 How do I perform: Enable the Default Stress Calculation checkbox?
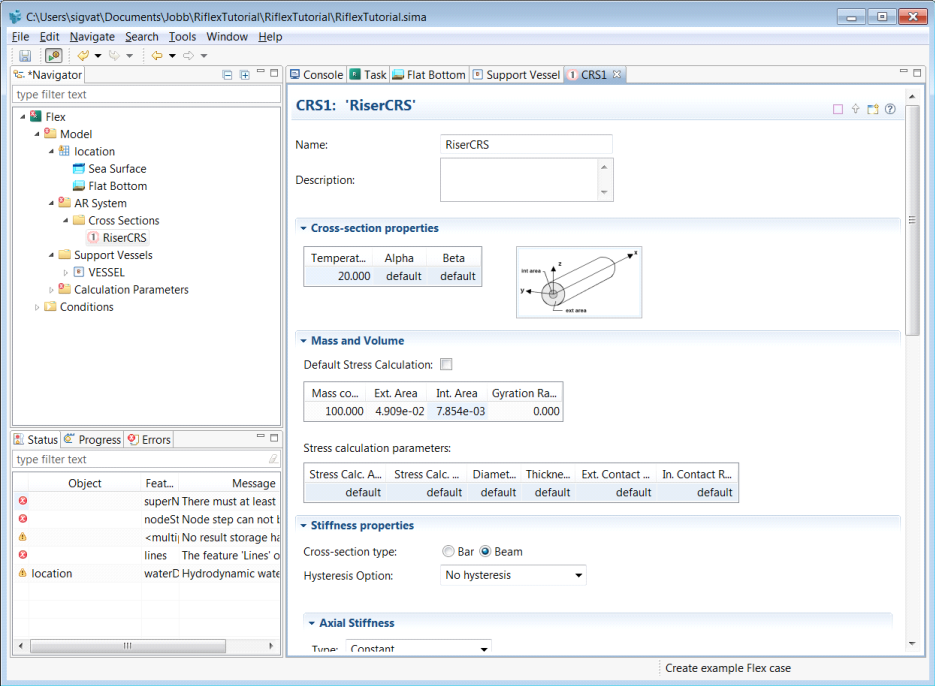click(x=446, y=365)
